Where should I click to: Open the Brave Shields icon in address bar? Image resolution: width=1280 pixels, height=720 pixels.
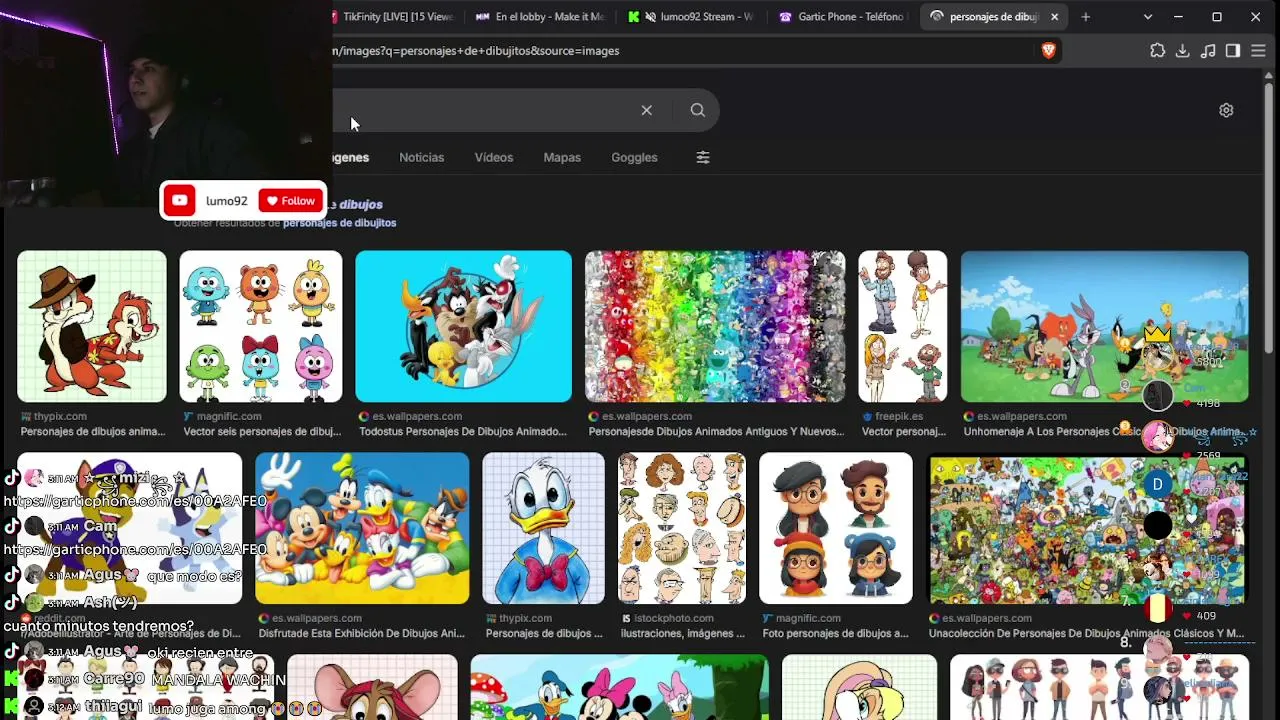[x=1048, y=50]
